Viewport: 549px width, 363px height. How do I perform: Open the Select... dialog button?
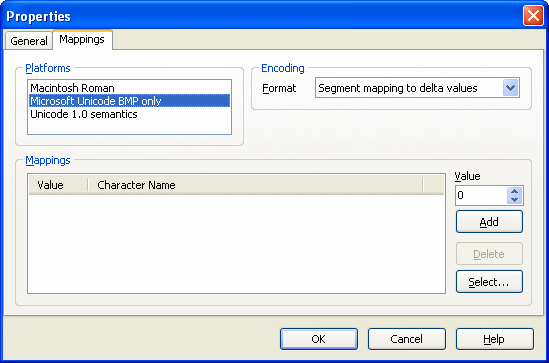coord(489,281)
